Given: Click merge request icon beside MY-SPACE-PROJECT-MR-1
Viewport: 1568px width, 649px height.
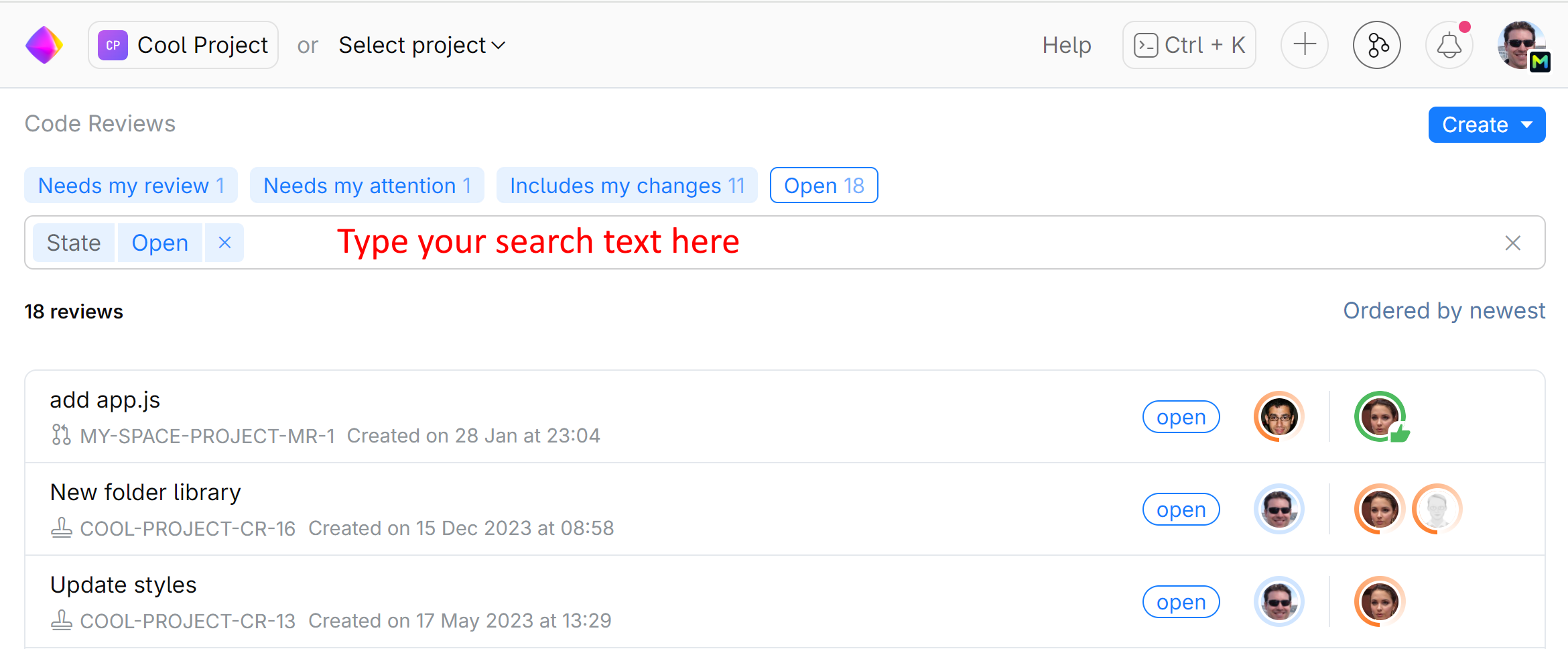Looking at the screenshot, I should pyautogui.click(x=61, y=435).
